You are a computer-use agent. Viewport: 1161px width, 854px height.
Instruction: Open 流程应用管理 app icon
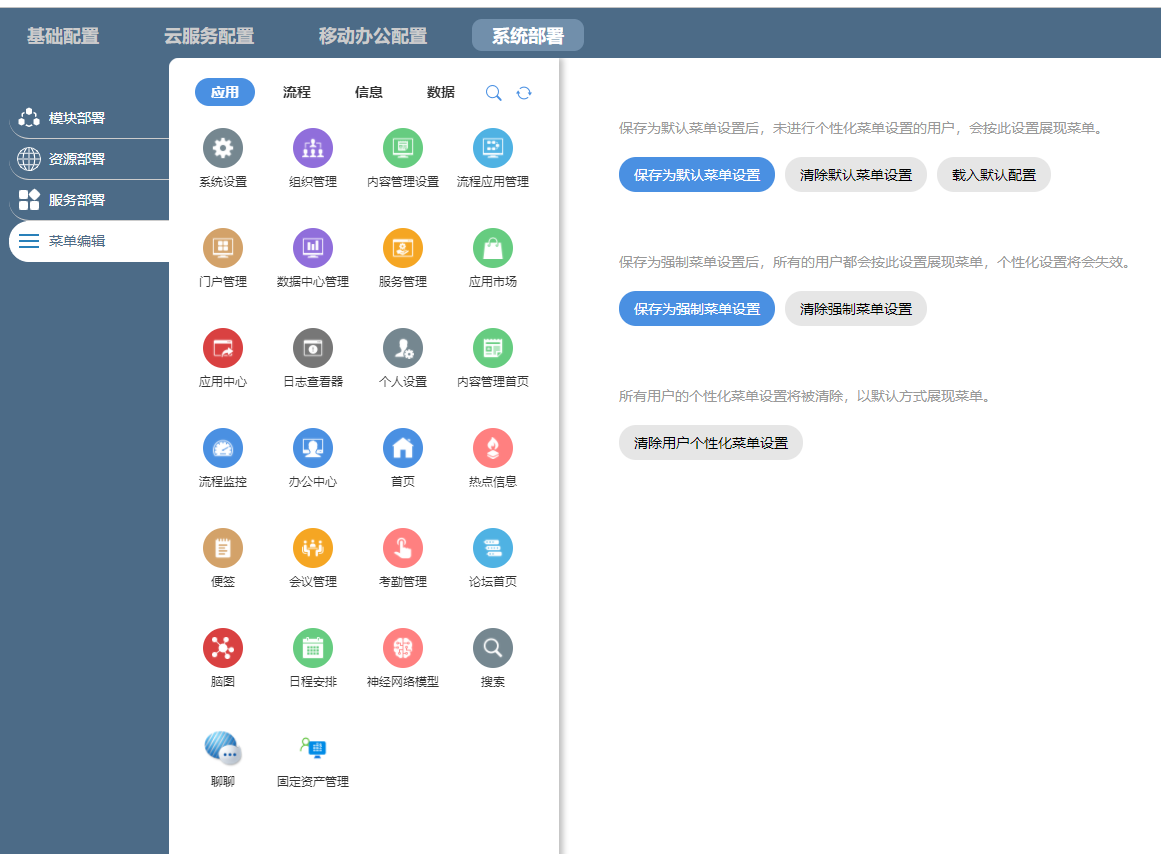tap(492, 148)
